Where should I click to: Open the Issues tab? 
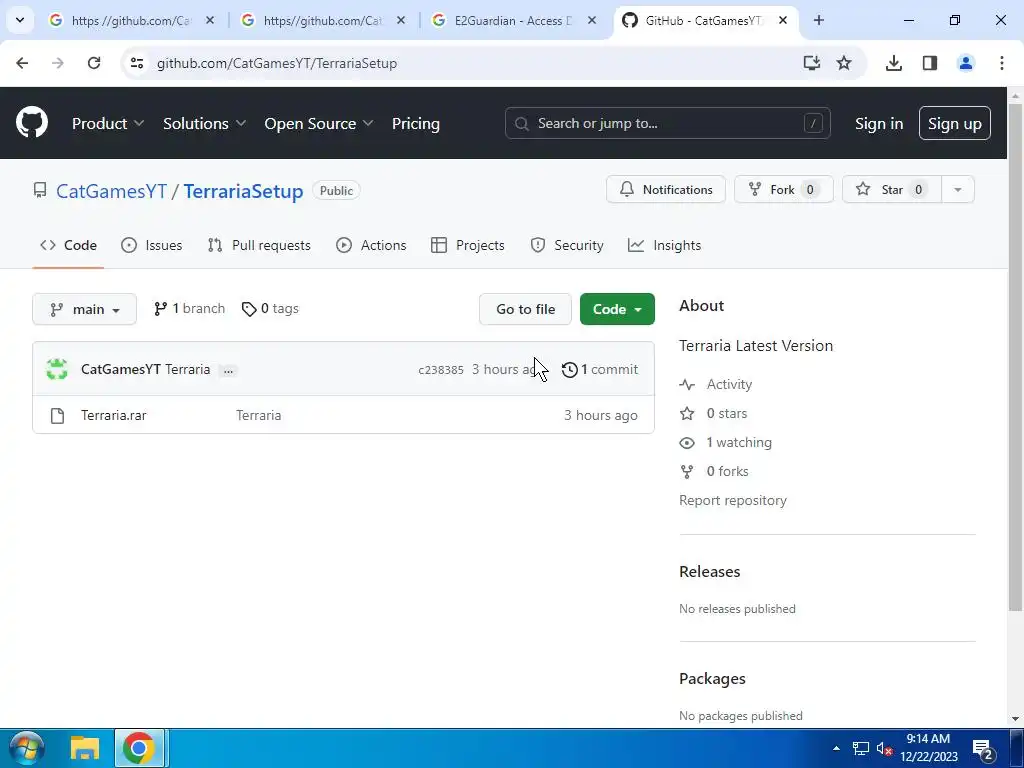pos(152,246)
